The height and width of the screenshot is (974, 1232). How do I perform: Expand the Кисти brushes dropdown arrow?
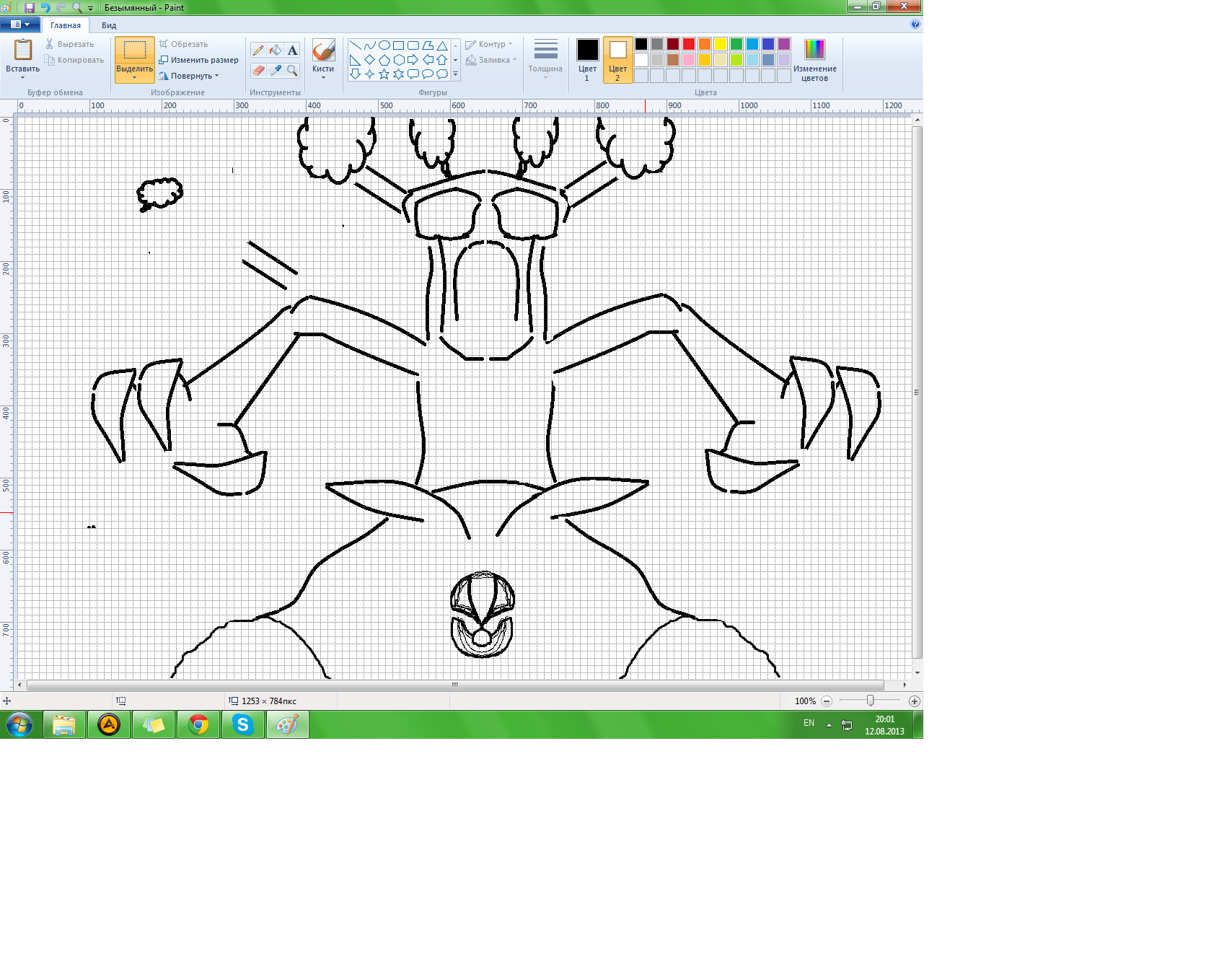point(323,77)
